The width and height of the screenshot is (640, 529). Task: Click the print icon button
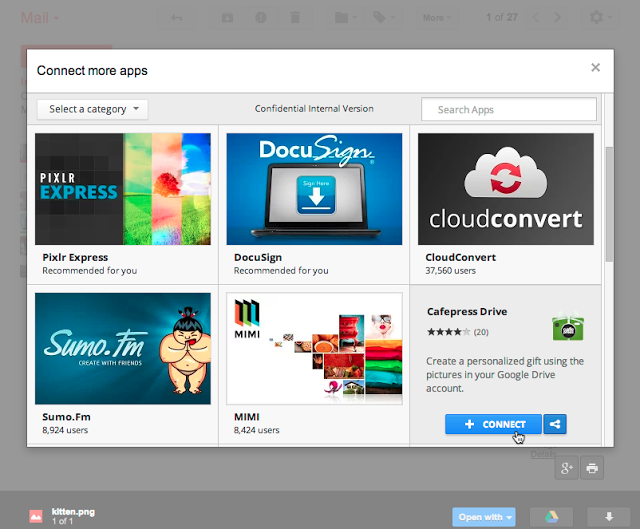coord(592,468)
